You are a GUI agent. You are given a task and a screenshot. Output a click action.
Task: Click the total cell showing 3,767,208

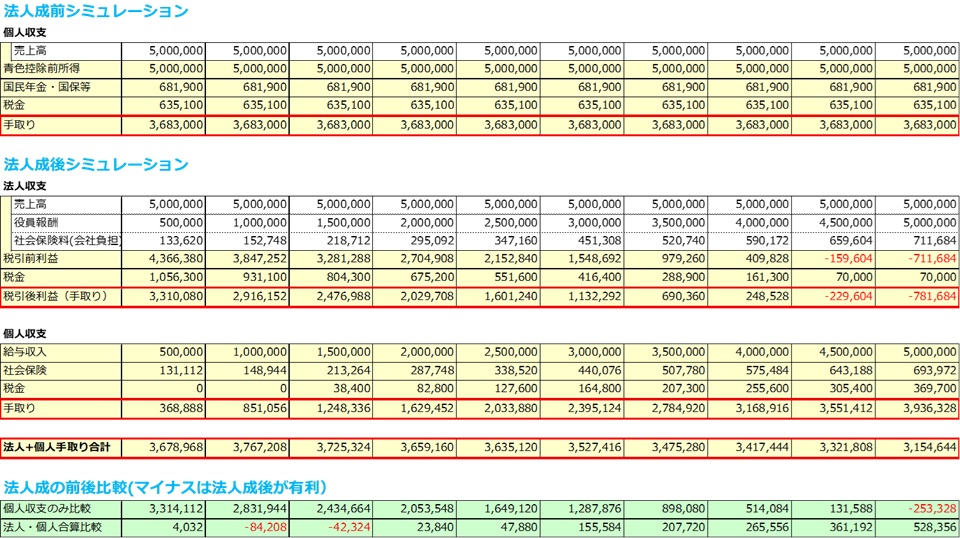pos(247,447)
